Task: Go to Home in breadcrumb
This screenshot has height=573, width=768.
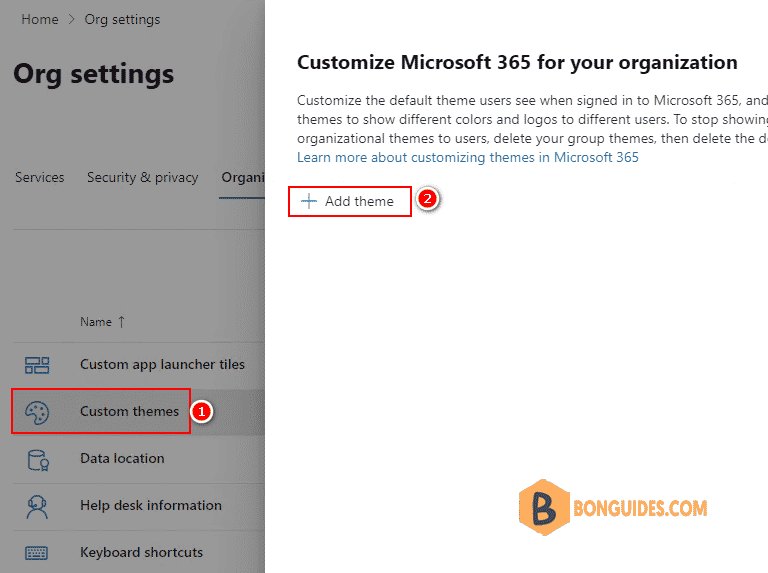Action: (x=40, y=20)
